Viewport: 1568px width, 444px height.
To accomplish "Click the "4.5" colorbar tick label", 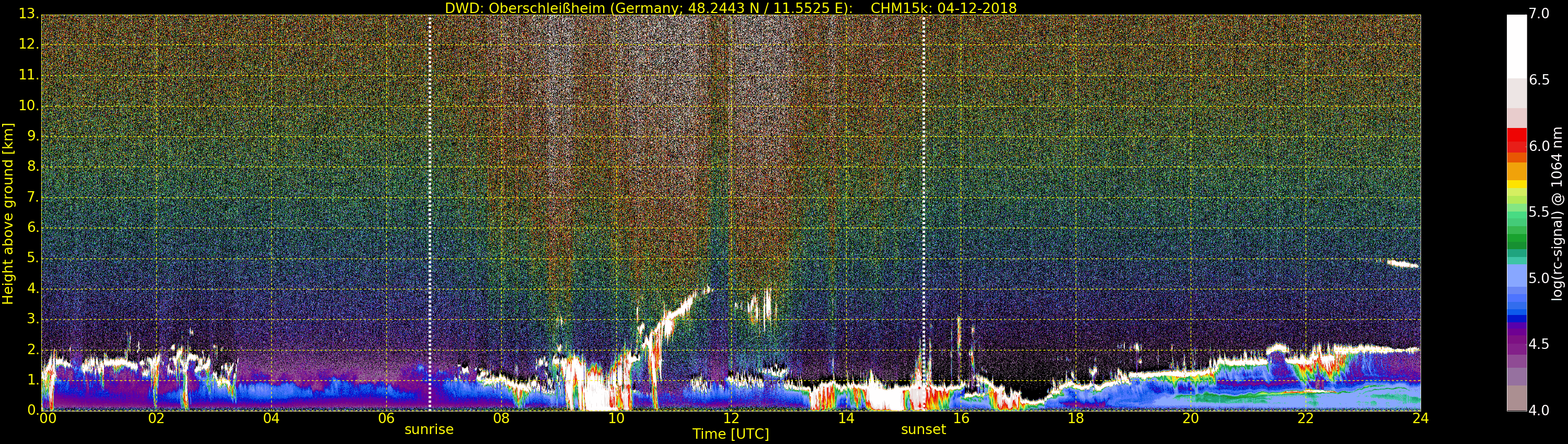I will [x=1539, y=344].
